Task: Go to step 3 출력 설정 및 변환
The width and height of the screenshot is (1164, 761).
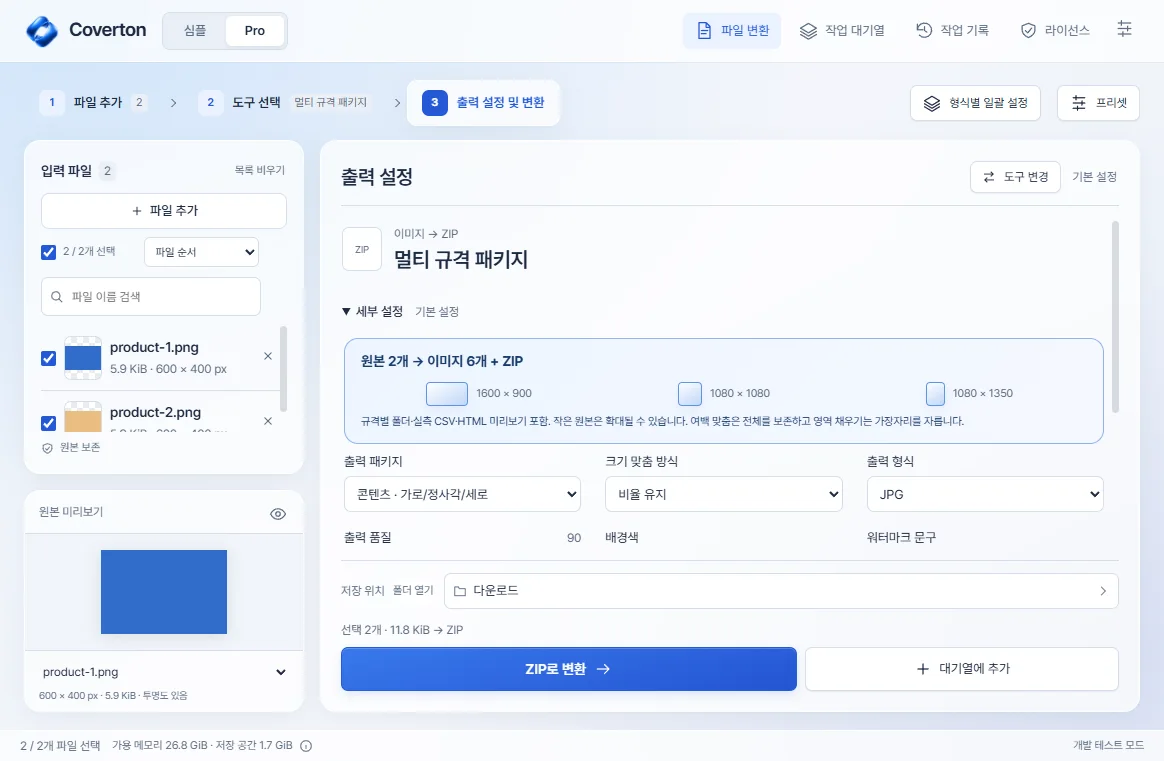Action: coord(483,102)
